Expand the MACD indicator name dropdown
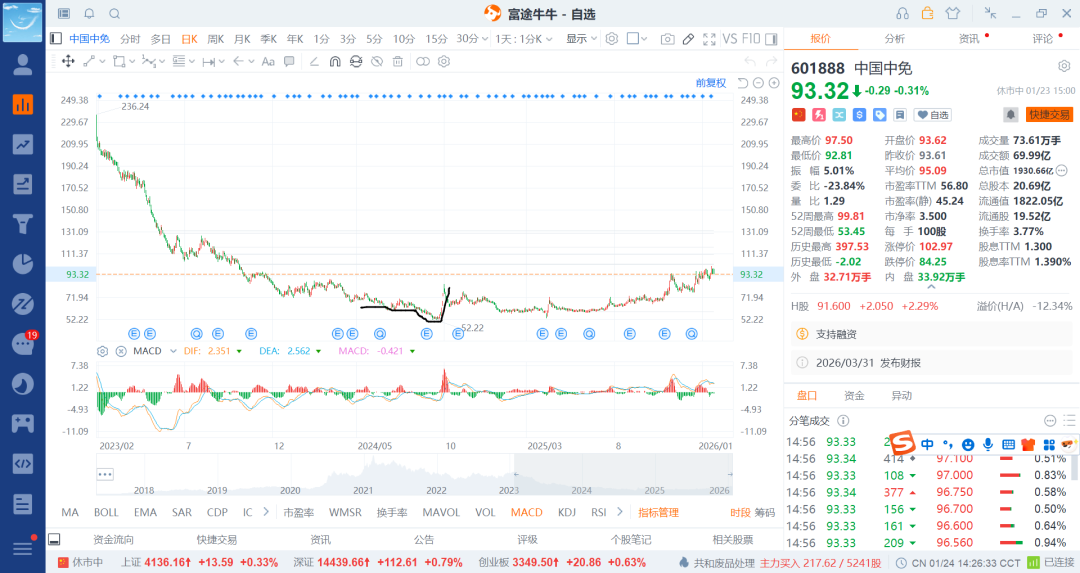1080x573 pixels. tap(173, 351)
